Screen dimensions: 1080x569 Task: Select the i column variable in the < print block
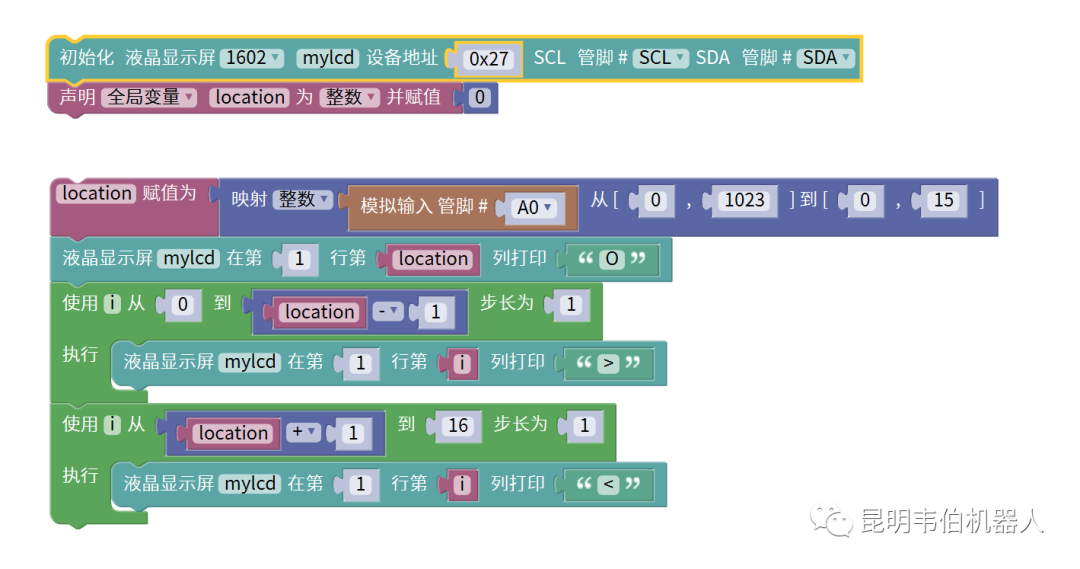click(x=462, y=484)
